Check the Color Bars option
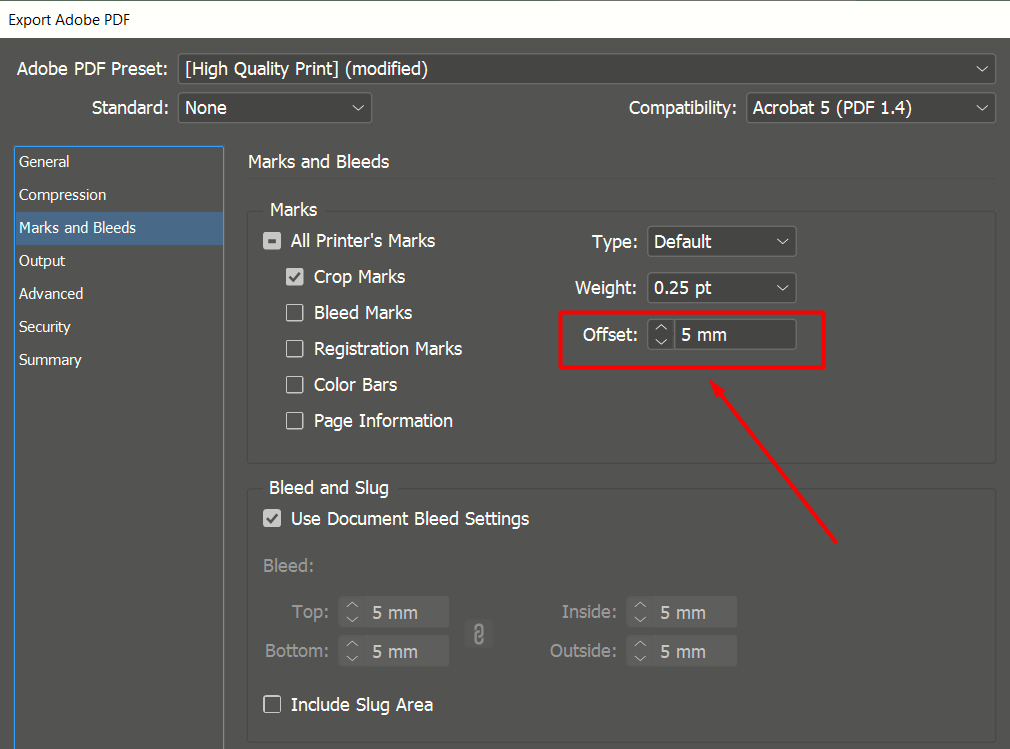This screenshot has height=749, width=1010. 295,385
